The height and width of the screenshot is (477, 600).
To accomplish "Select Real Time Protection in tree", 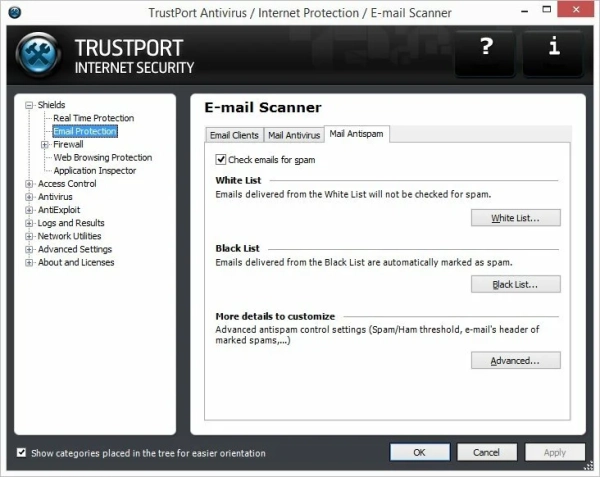I will click(94, 118).
